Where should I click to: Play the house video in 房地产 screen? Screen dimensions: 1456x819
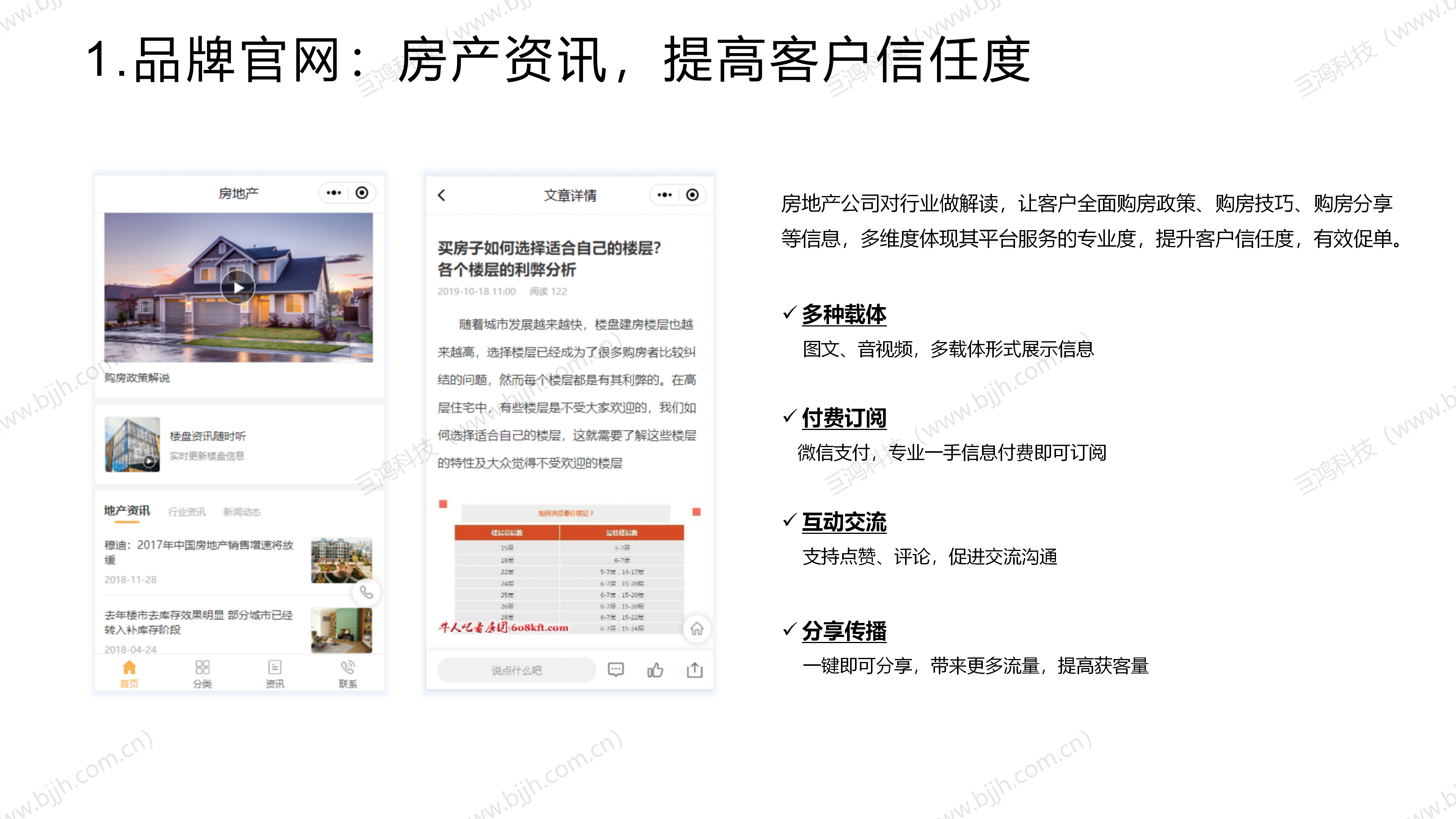pos(237,287)
